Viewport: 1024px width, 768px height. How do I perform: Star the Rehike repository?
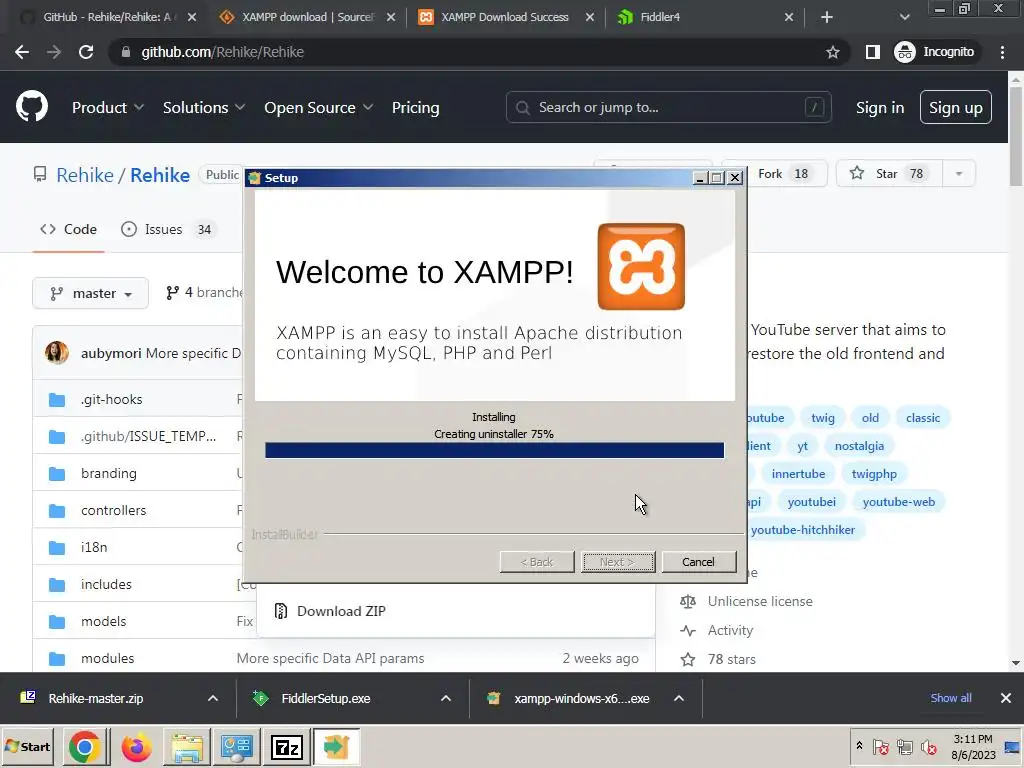pyautogui.click(x=889, y=174)
